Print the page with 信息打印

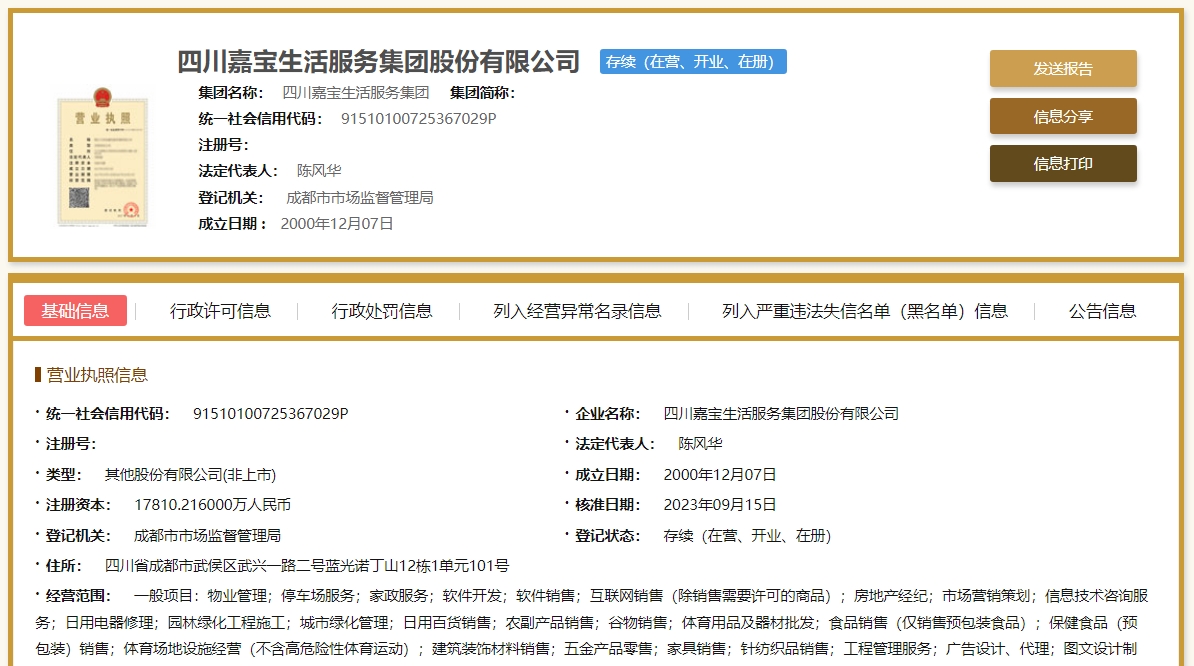coord(1062,164)
